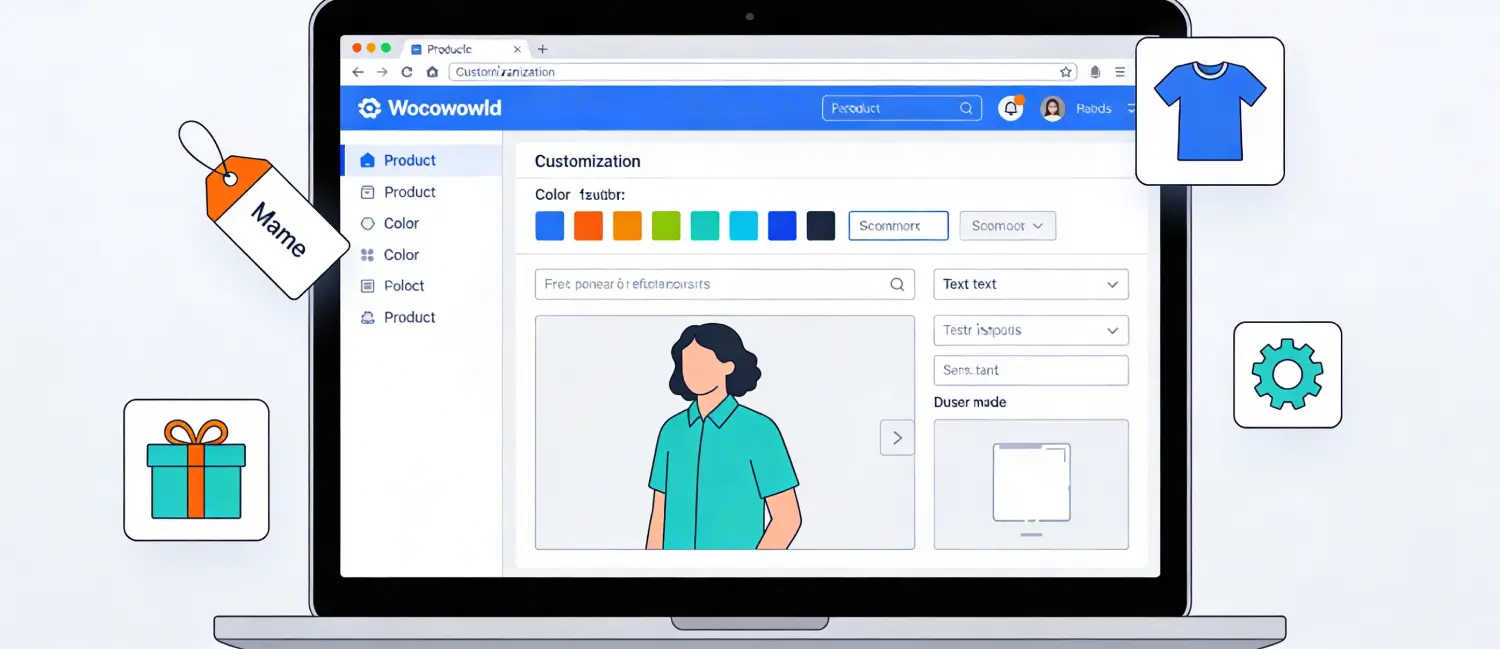Open the Scomoot dropdown
1500x649 pixels.
click(x=1007, y=226)
